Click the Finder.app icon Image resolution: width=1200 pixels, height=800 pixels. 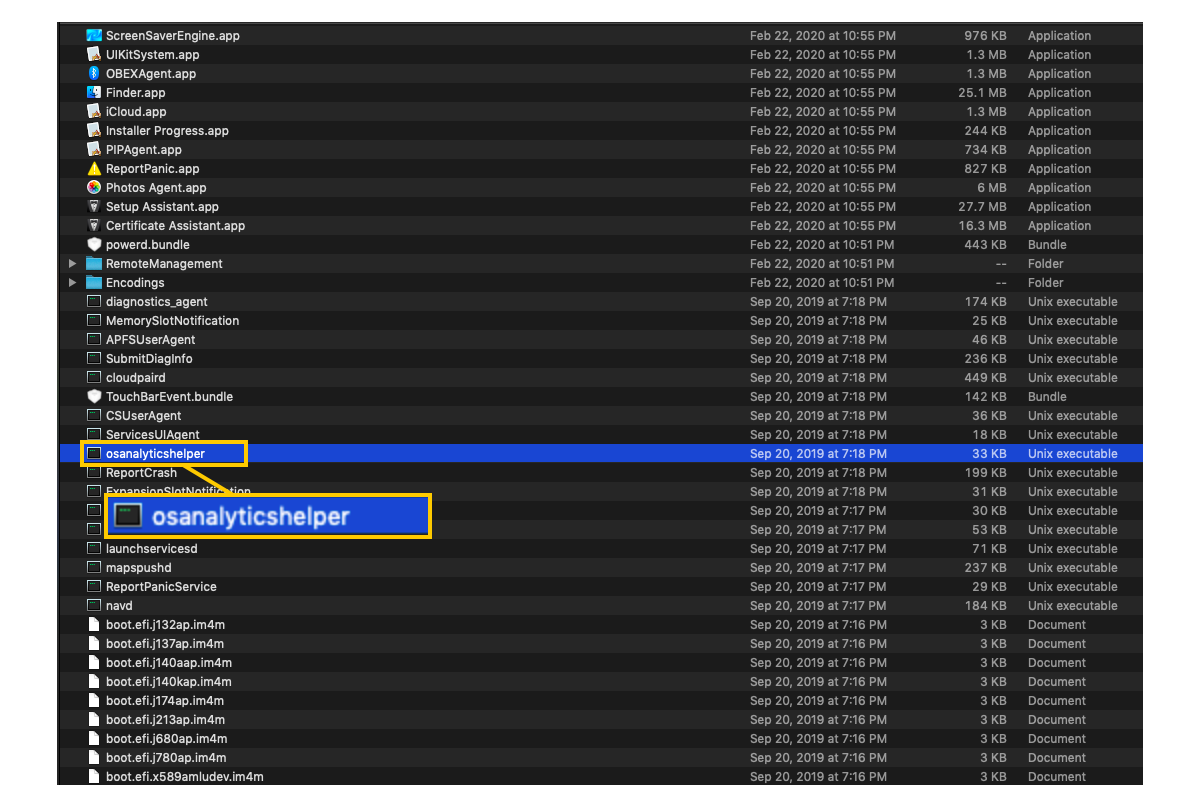pos(94,92)
